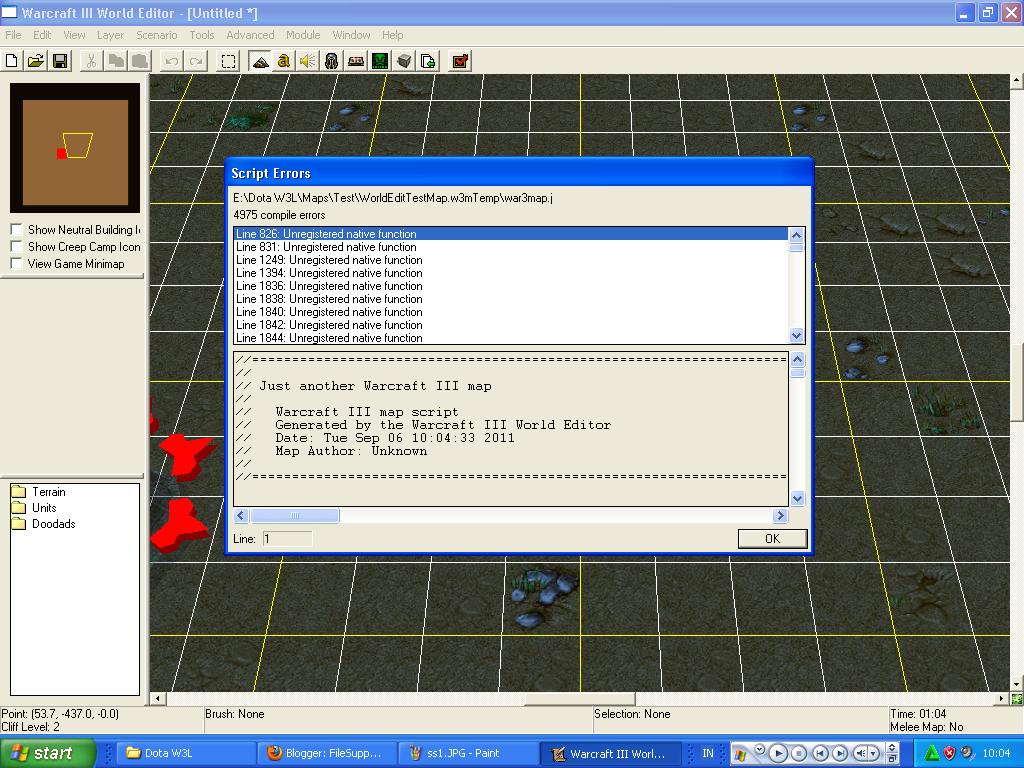The height and width of the screenshot is (768, 1024).
Task: Click the Windows Media Player logo on taskbar
Action: (740, 754)
